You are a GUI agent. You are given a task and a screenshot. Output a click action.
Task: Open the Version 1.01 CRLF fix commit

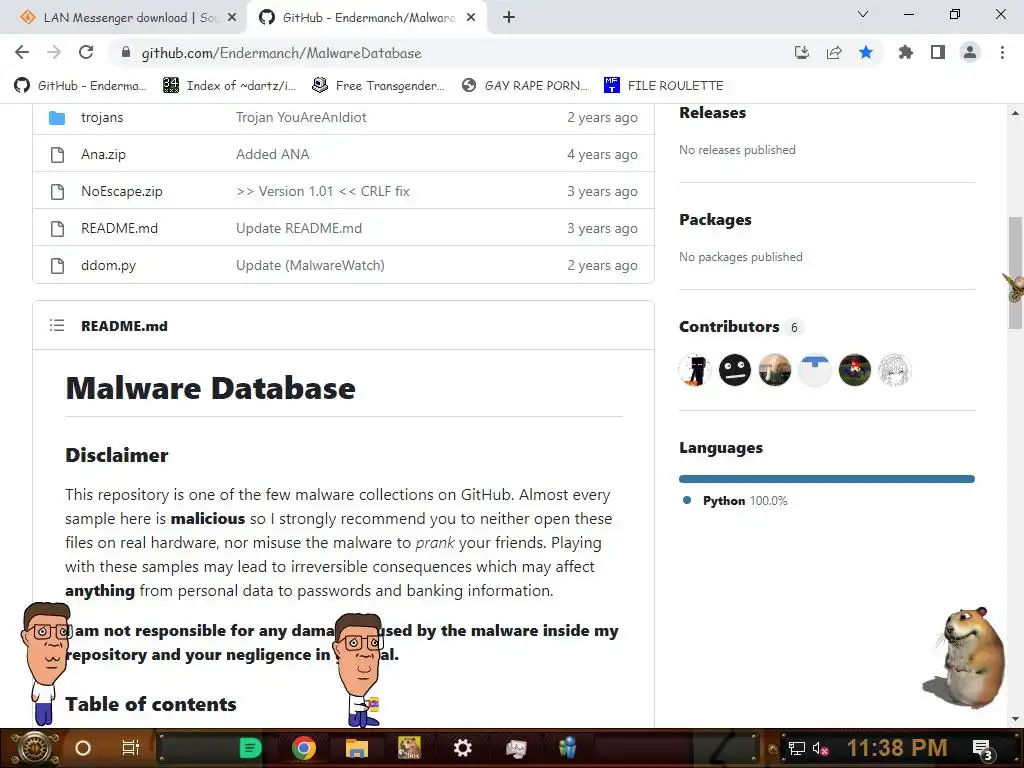pyautogui.click(x=323, y=191)
